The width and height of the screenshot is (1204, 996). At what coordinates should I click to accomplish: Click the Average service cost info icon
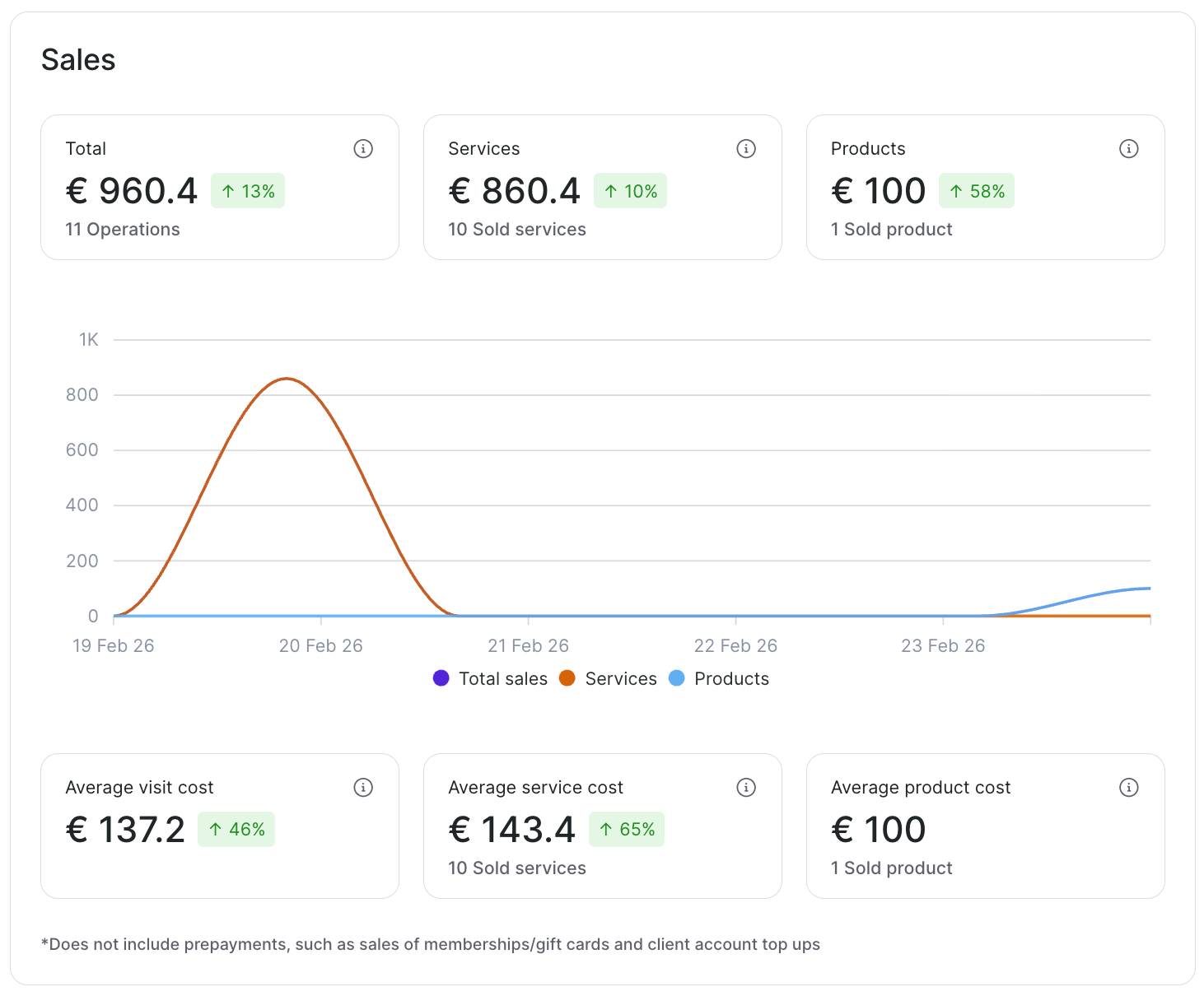click(x=746, y=788)
